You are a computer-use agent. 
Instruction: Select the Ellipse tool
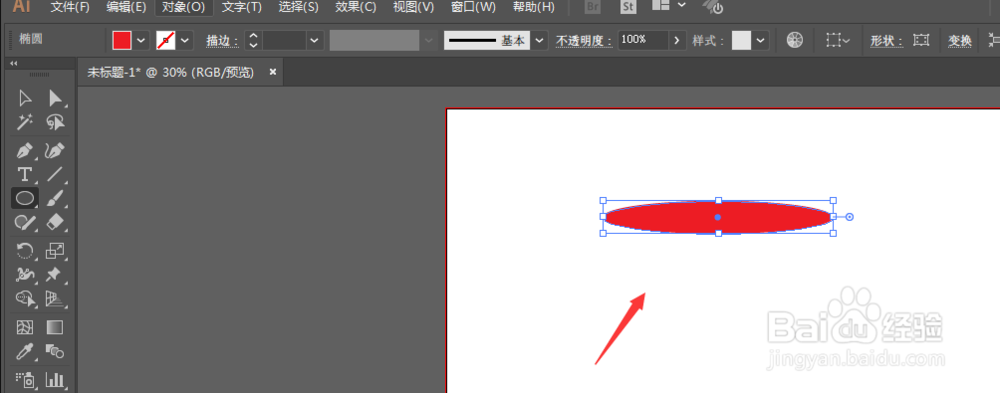click(x=25, y=198)
